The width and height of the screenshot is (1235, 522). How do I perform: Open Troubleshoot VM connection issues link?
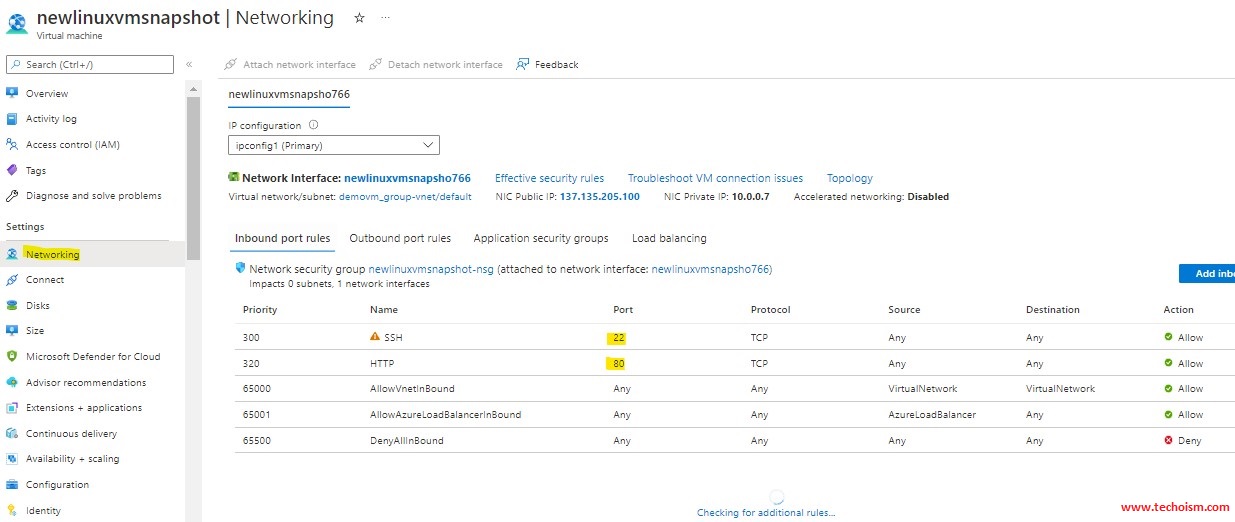coord(715,178)
